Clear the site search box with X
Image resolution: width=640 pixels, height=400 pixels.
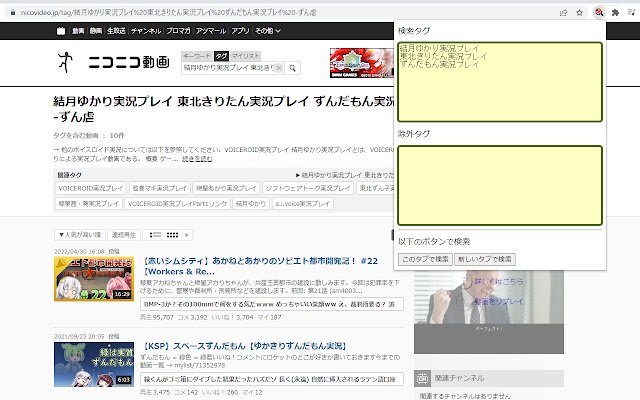point(279,68)
